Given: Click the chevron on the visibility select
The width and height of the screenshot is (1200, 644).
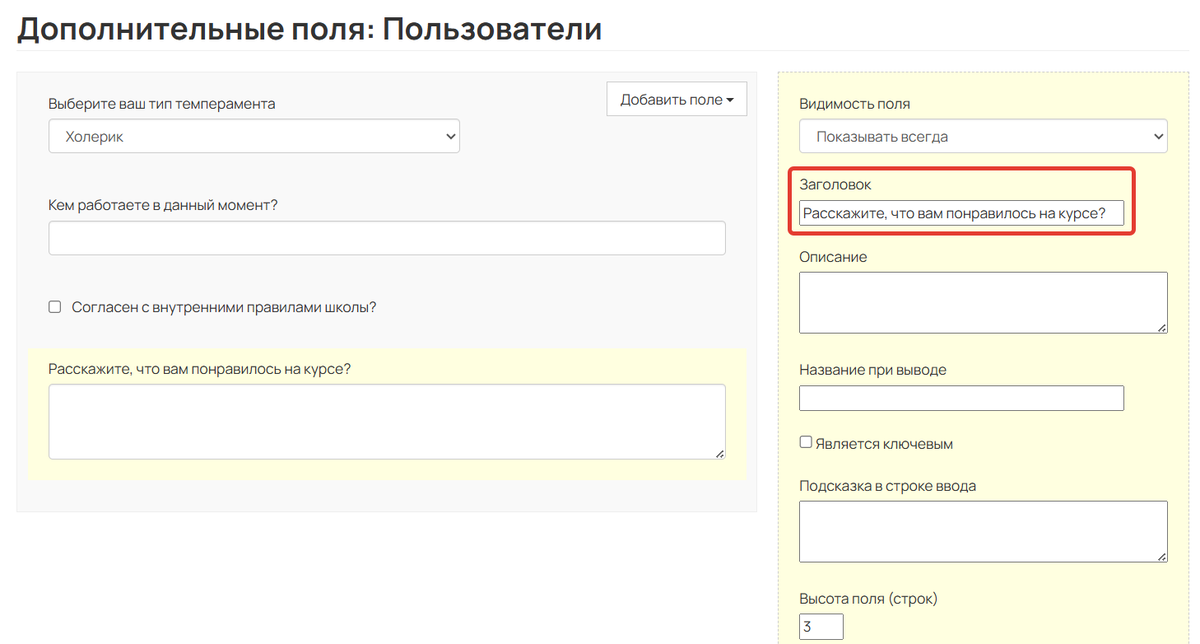Looking at the screenshot, I should click(1157, 136).
